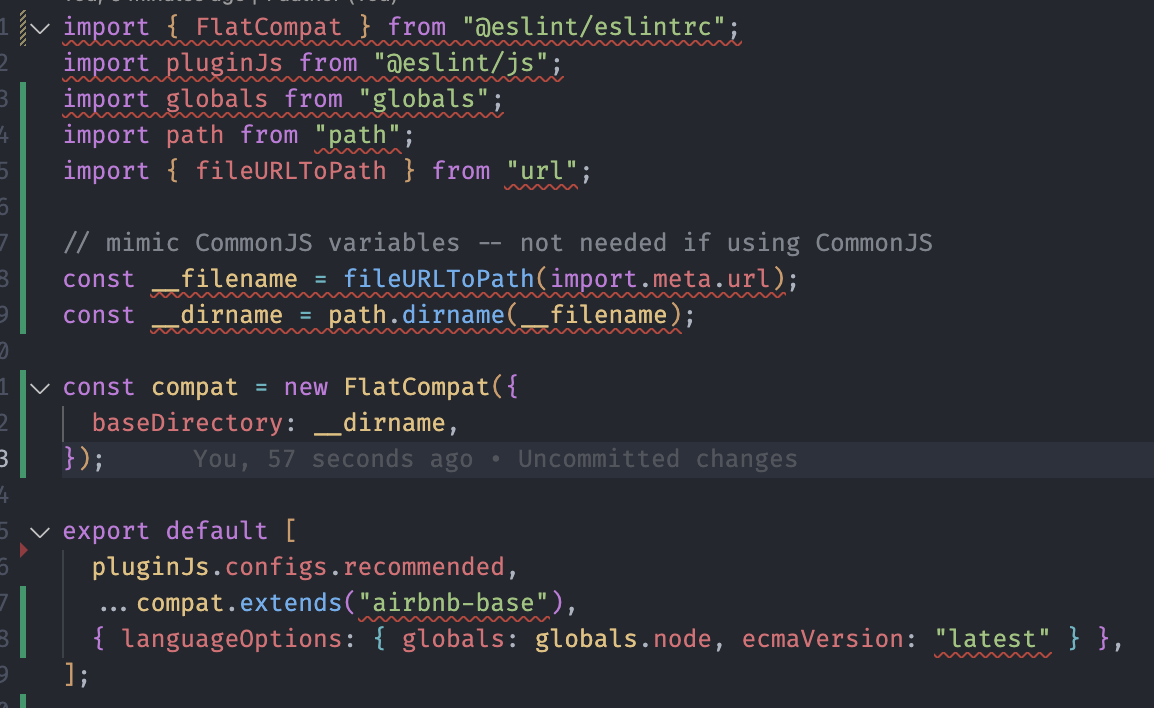Click the "airbnb-base" string
Viewport: 1154px width, 708px height.
[453, 603]
